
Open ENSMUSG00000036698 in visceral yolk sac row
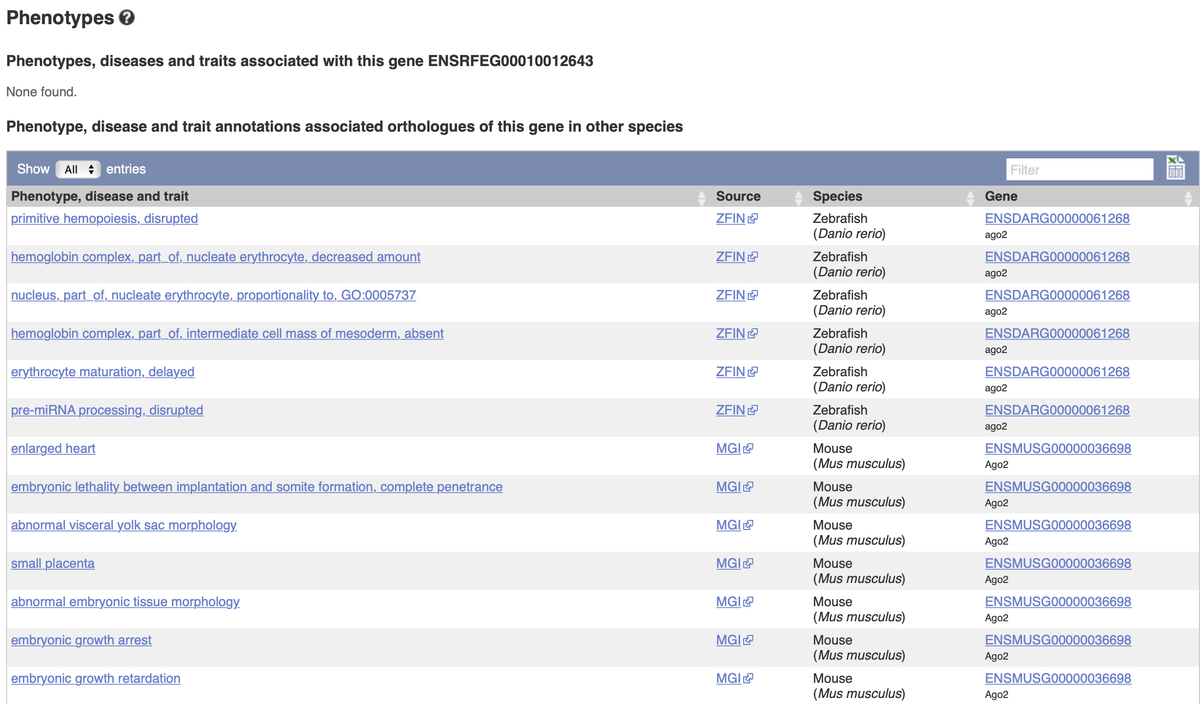pyautogui.click(x=1058, y=525)
